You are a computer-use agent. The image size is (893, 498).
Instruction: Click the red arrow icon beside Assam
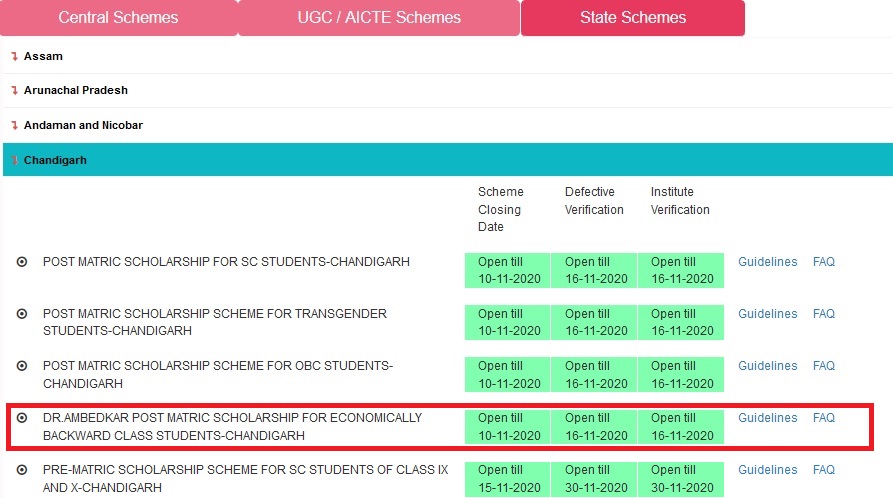point(14,56)
